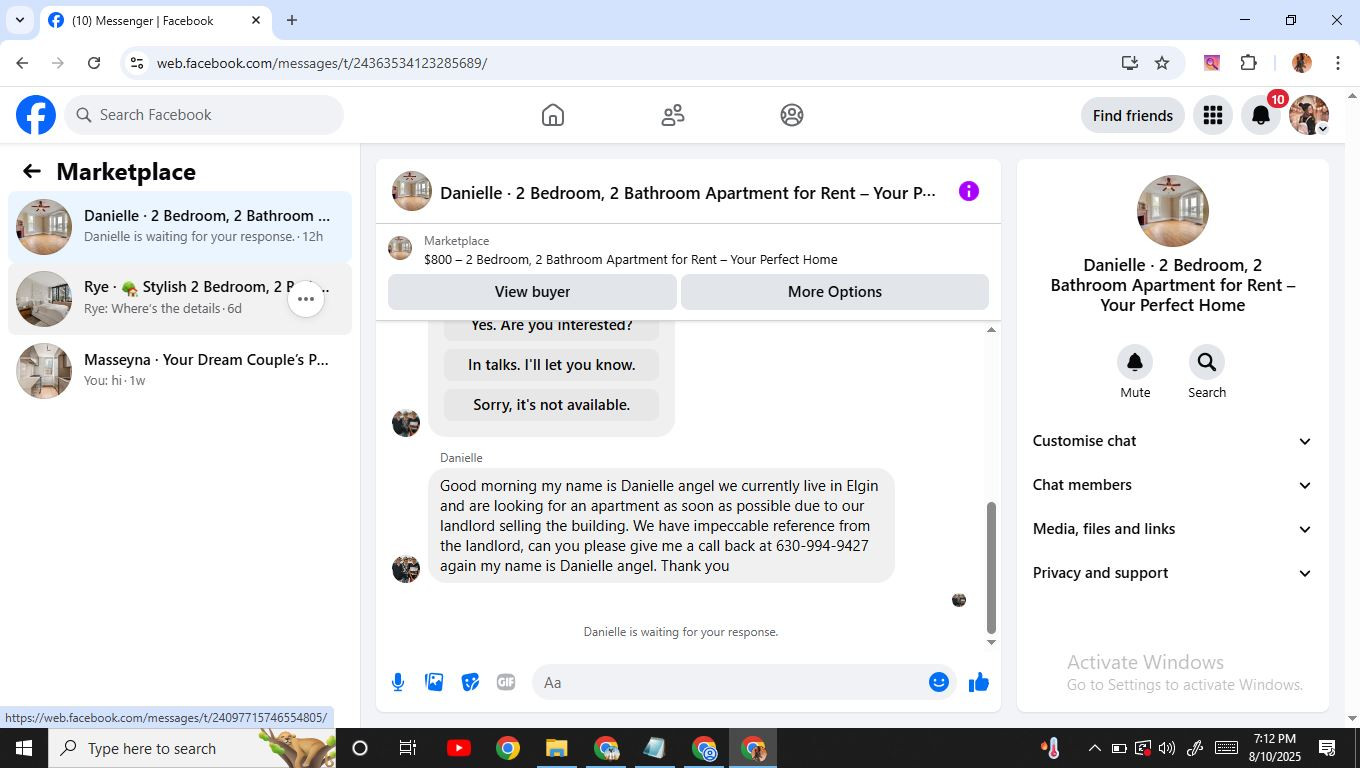This screenshot has height=768, width=1360.
Task: Open the conversation information icon
Action: click(969, 191)
